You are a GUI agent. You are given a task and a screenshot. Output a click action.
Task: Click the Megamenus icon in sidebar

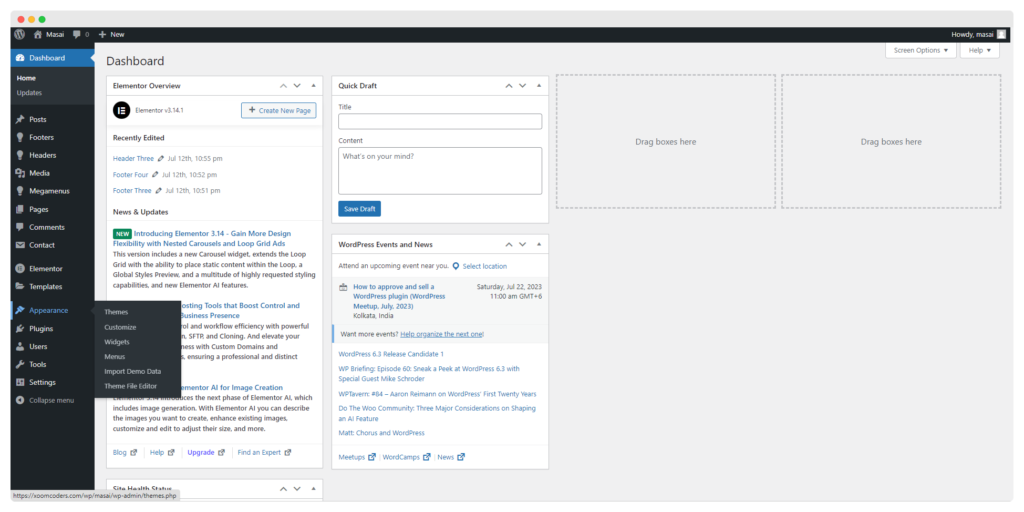point(20,191)
